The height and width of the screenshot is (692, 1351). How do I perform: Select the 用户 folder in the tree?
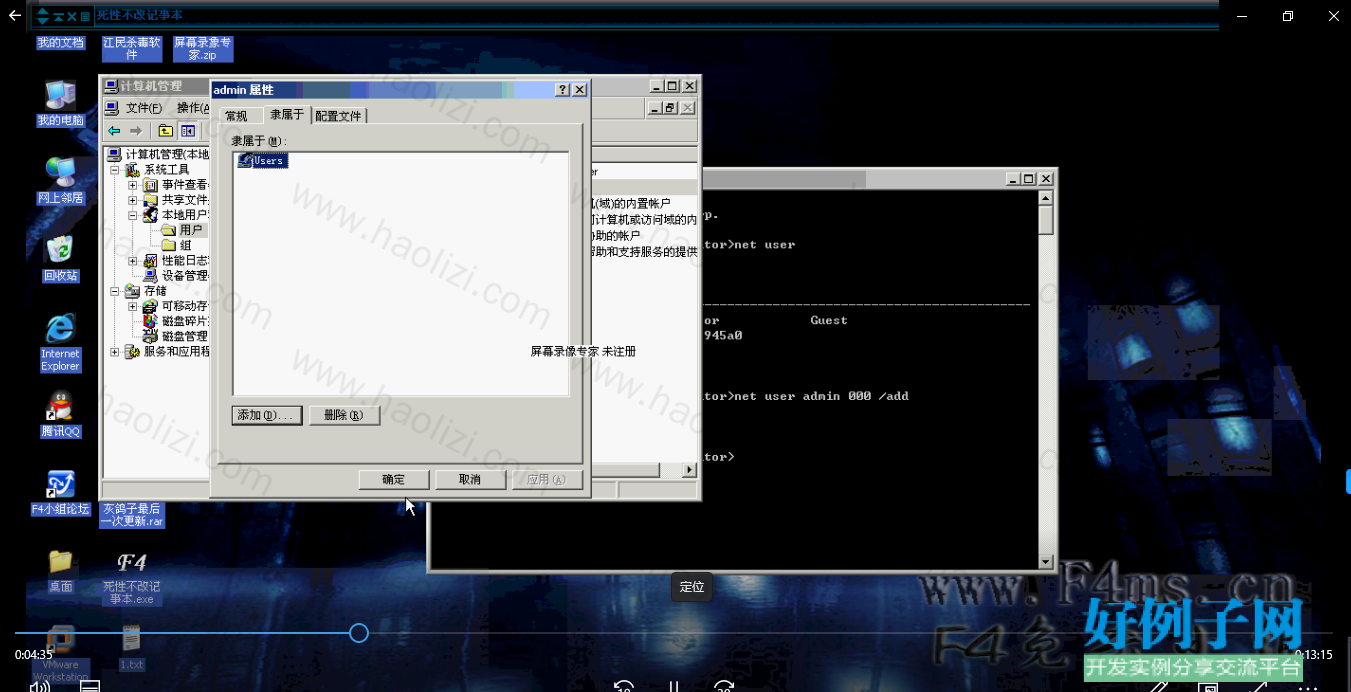(182, 230)
